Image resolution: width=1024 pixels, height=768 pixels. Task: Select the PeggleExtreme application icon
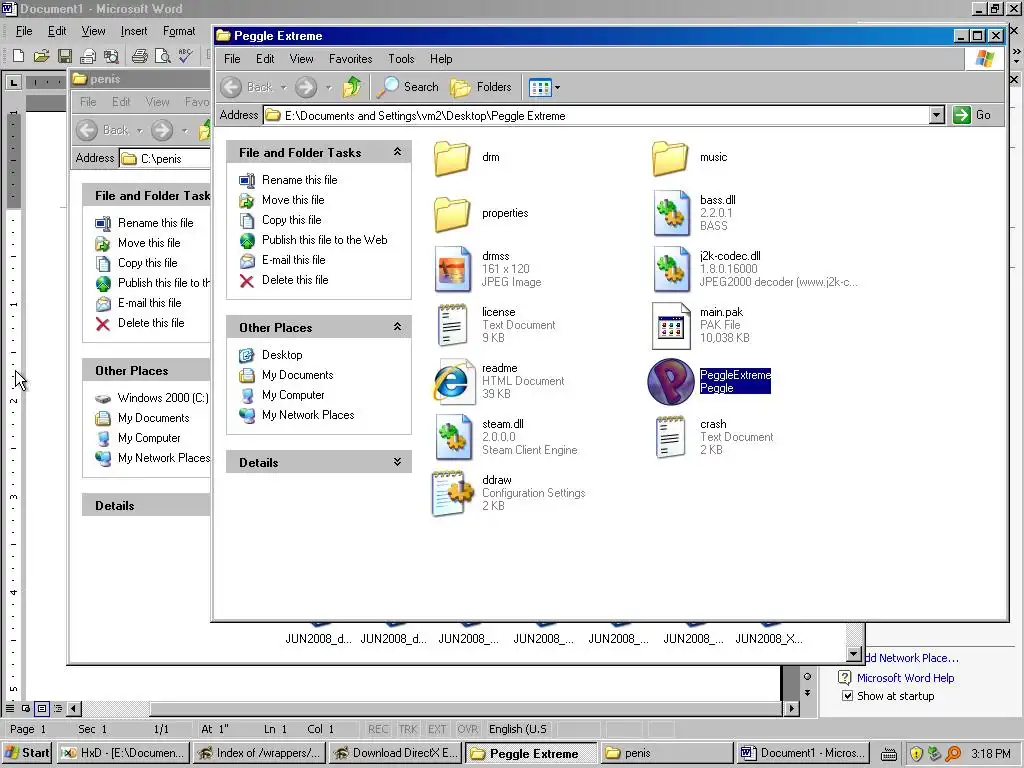pyautogui.click(x=671, y=381)
